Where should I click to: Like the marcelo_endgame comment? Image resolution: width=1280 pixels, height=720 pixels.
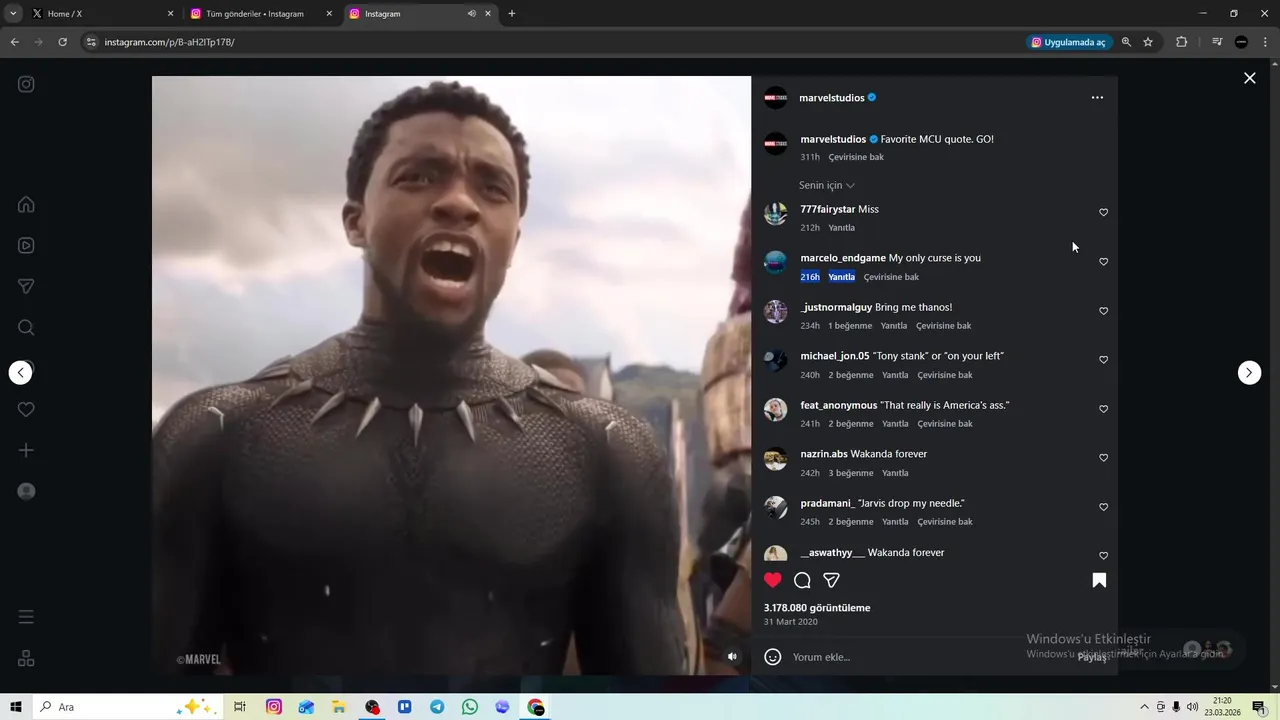[1104, 261]
